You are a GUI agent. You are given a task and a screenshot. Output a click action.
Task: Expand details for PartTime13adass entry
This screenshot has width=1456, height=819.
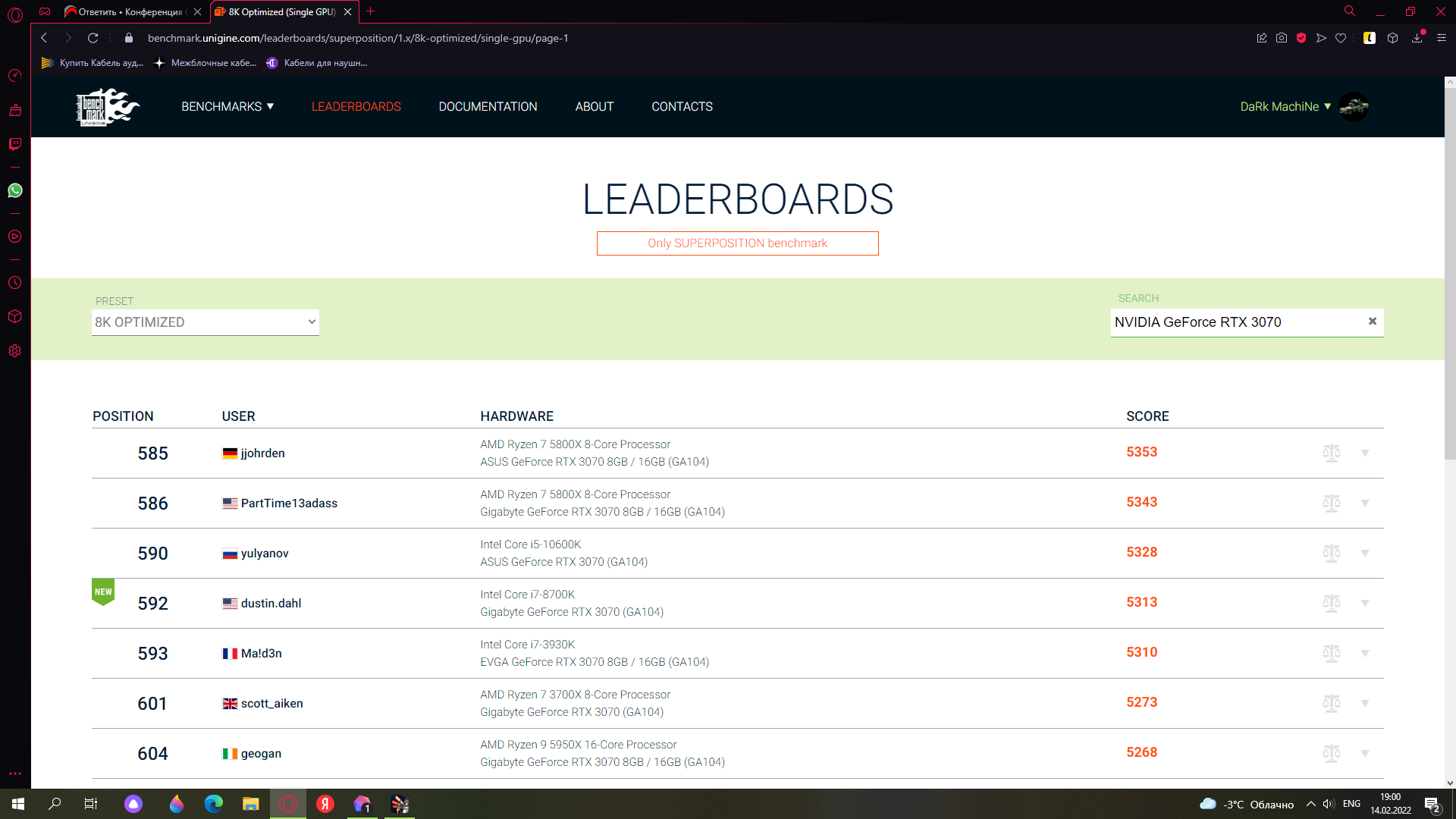[1365, 503]
